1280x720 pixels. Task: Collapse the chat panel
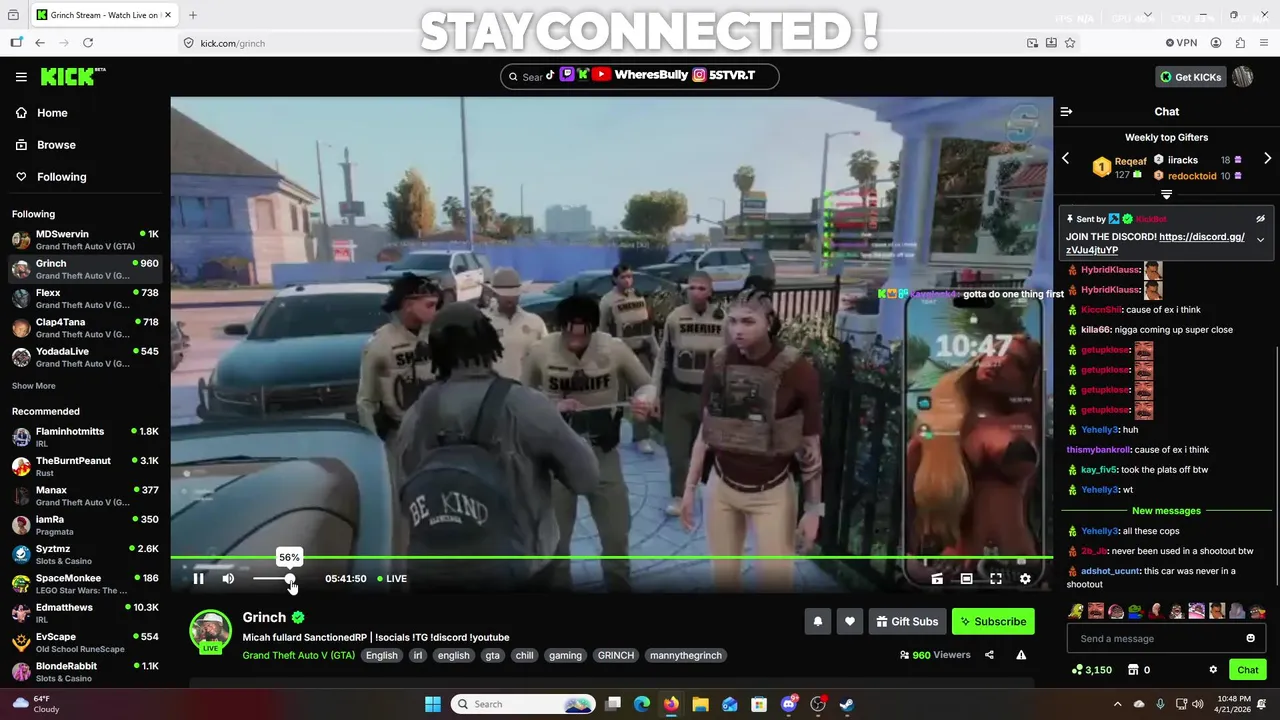click(x=1066, y=112)
